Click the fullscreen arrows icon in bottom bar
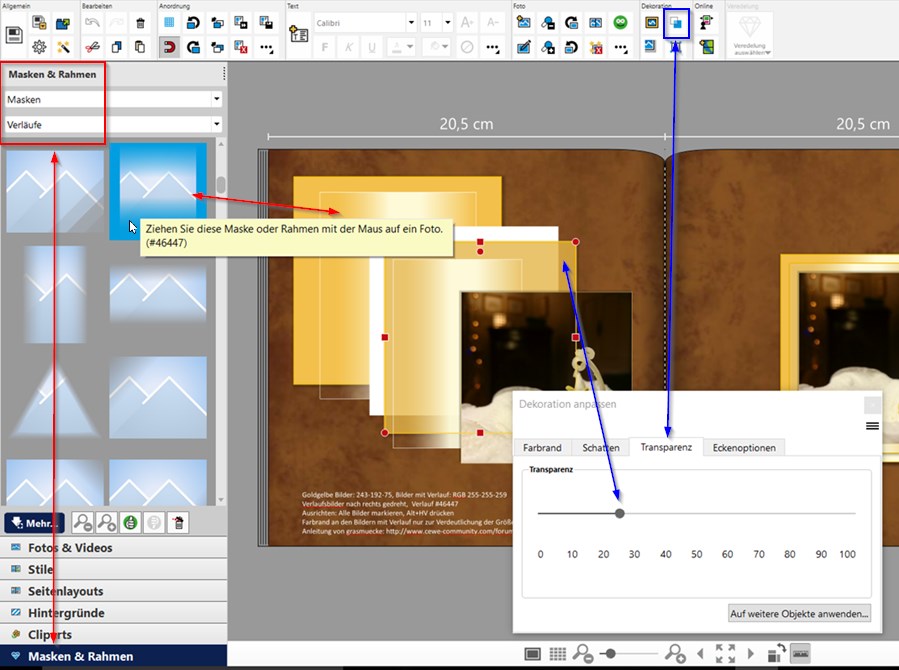899x670 pixels. pos(725,653)
